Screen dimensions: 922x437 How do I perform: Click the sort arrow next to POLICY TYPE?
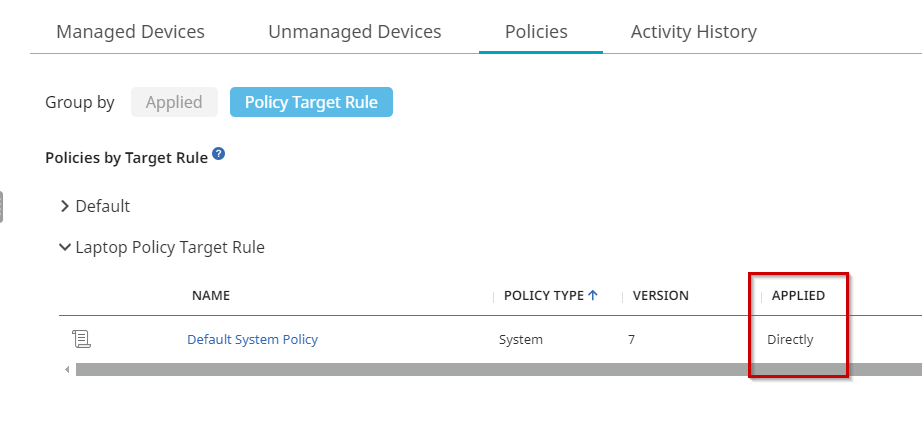(593, 295)
